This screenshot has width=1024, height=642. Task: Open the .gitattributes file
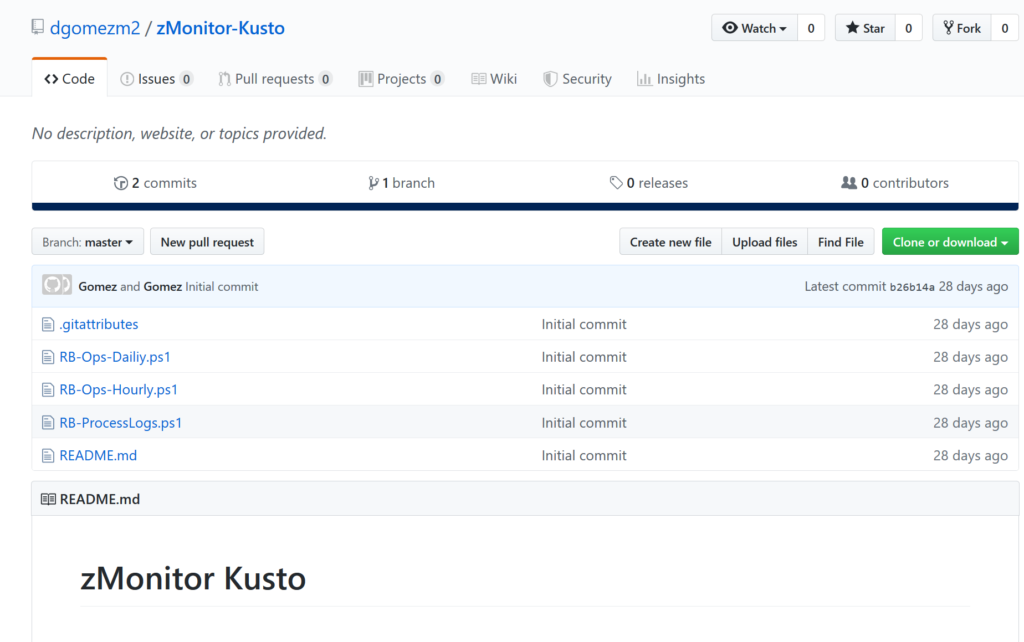pos(99,325)
